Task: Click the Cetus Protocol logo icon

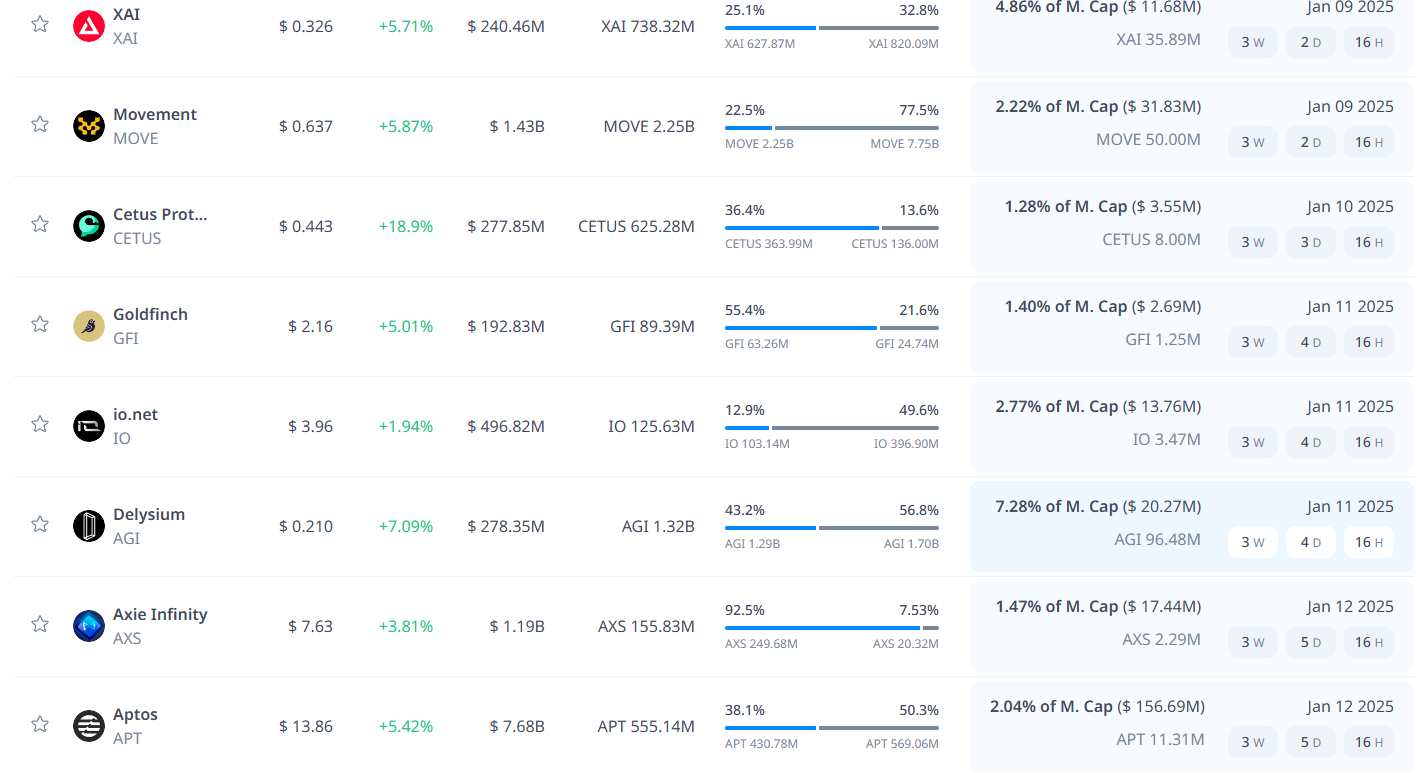Action: pyautogui.click(x=89, y=226)
